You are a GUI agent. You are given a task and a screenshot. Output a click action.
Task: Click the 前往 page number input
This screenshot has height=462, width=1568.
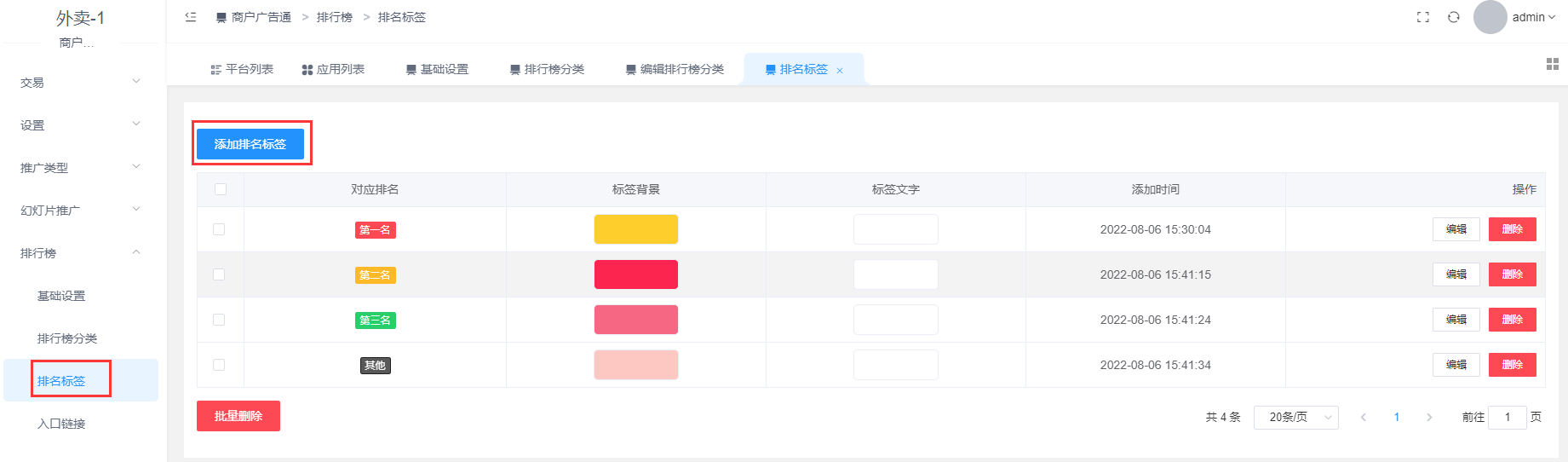1507,417
